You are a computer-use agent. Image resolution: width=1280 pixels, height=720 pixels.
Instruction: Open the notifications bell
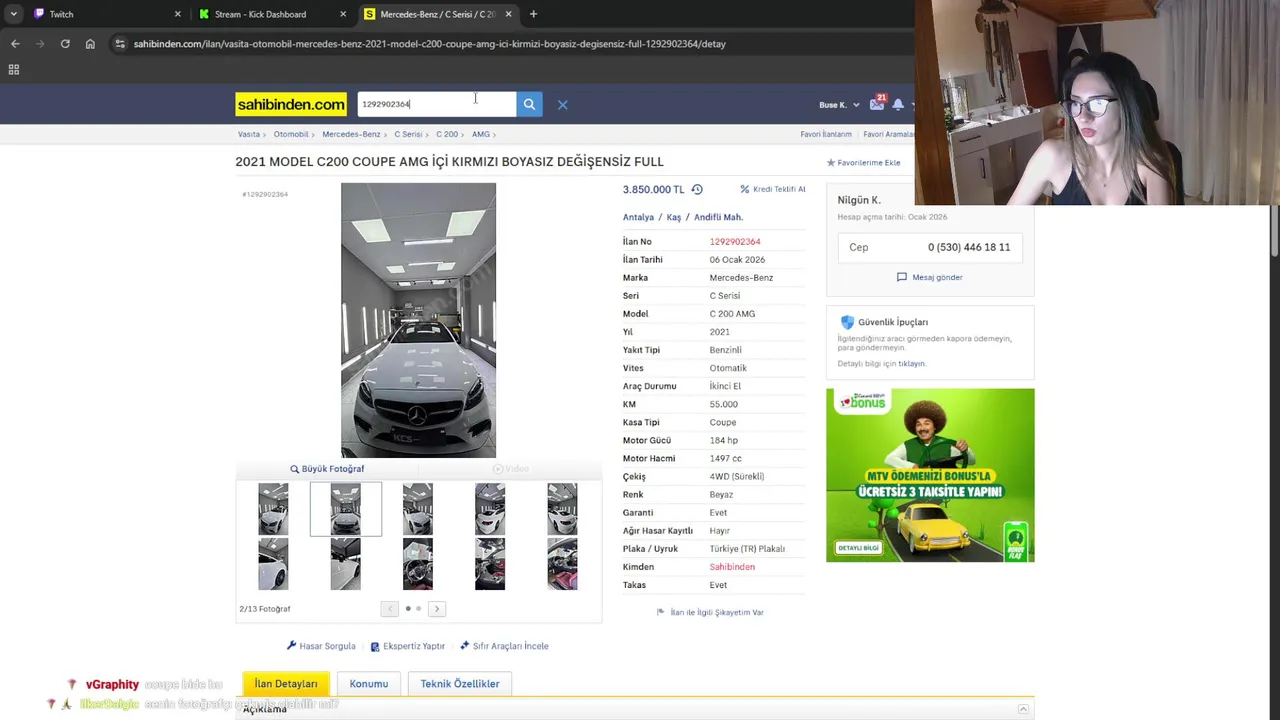click(x=898, y=104)
